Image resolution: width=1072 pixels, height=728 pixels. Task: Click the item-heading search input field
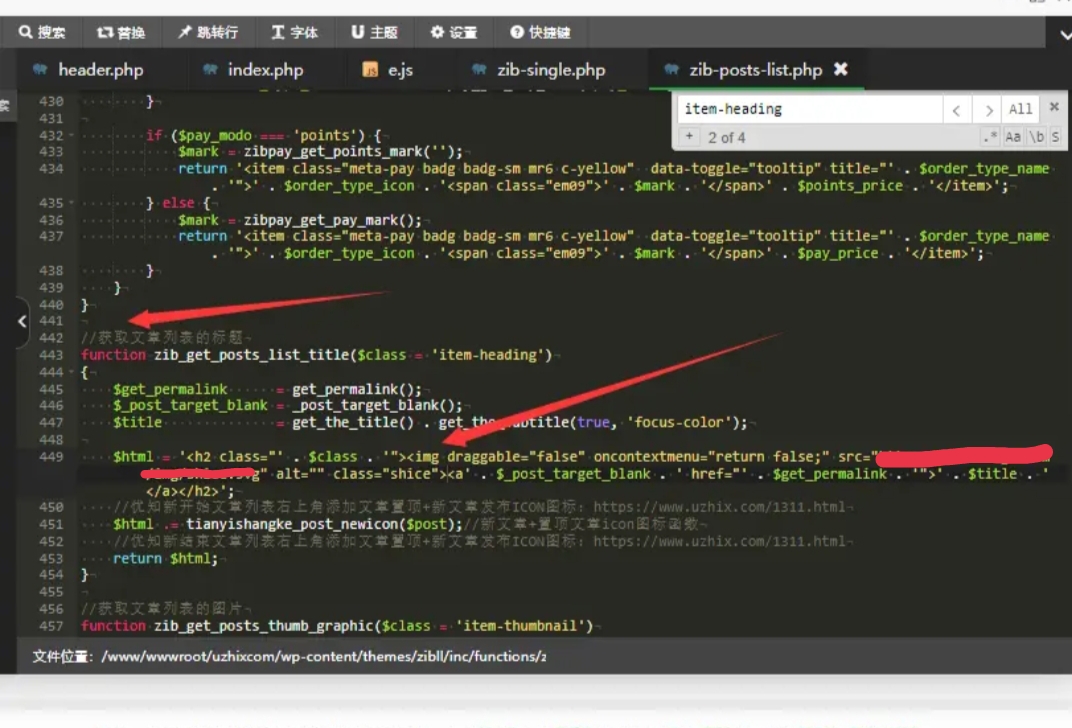[808, 109]
